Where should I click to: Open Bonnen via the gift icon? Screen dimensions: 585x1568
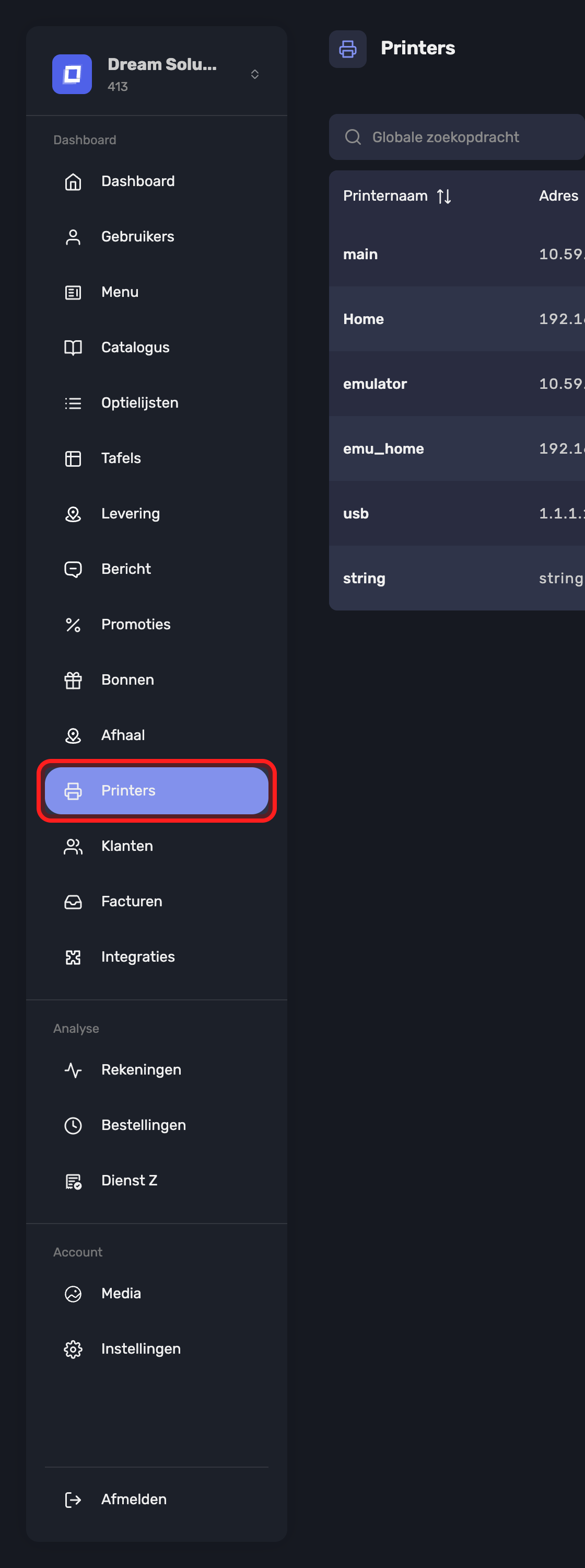point(73,680)
